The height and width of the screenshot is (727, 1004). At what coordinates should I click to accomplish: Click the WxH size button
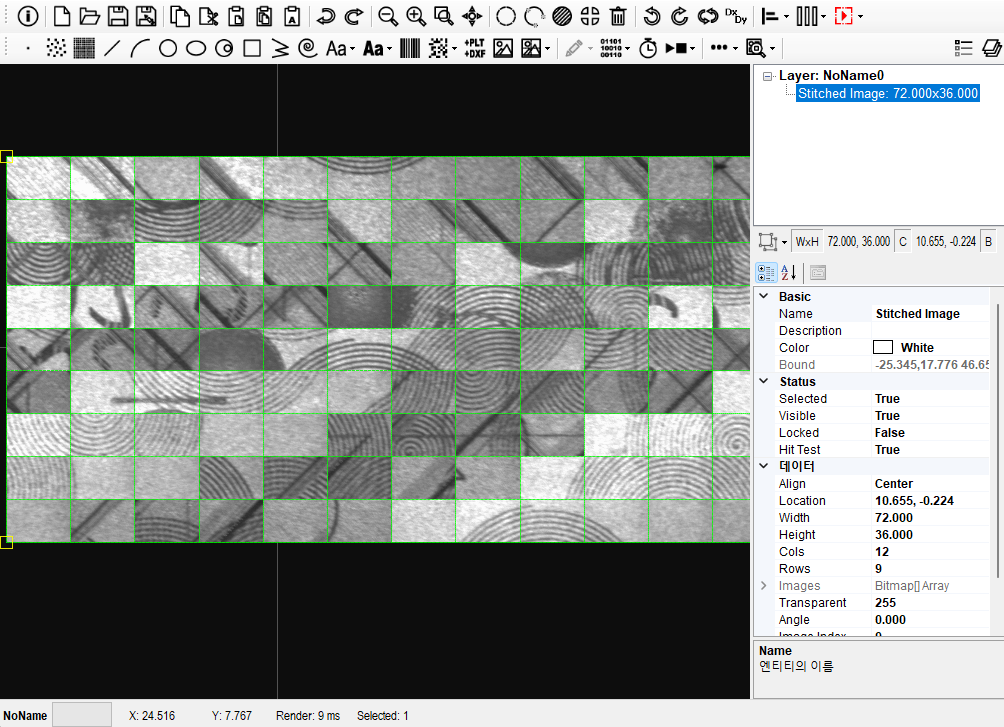coord(807,241)
